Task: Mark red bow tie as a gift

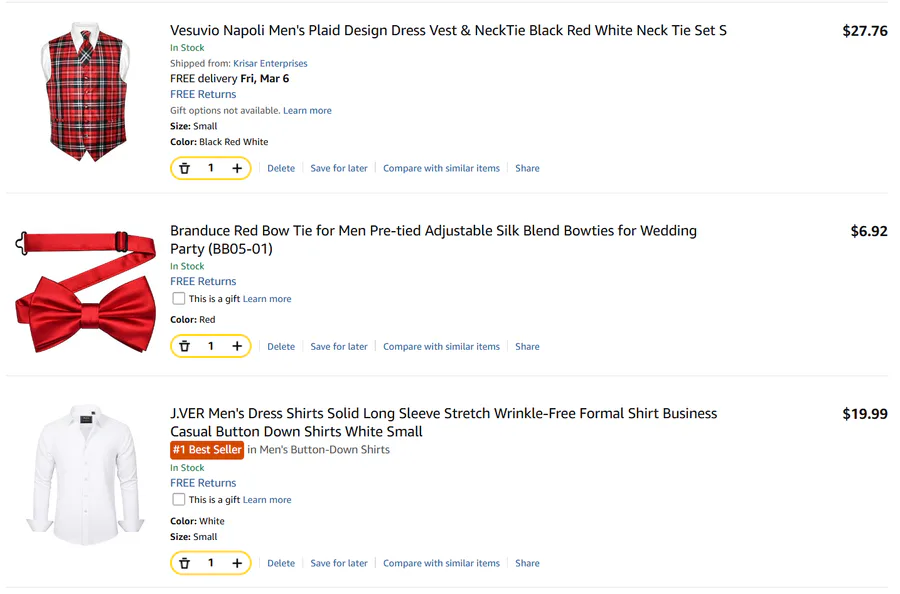Action: [179, 299]
